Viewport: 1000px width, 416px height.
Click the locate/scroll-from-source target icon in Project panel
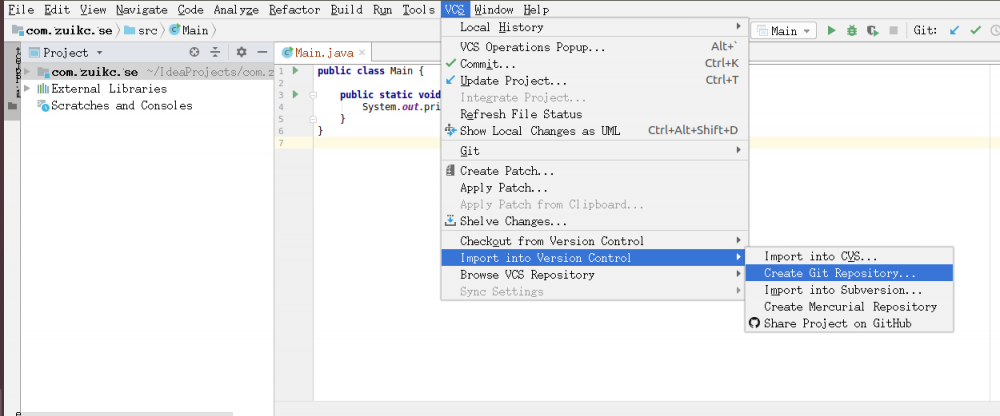coord(195,52)
